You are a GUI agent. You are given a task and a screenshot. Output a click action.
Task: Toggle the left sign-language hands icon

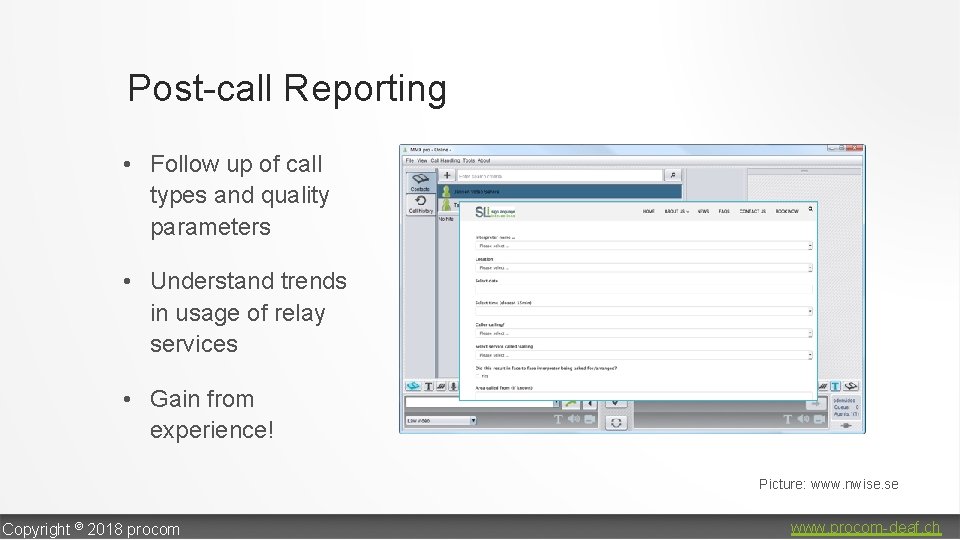[413, 386]
